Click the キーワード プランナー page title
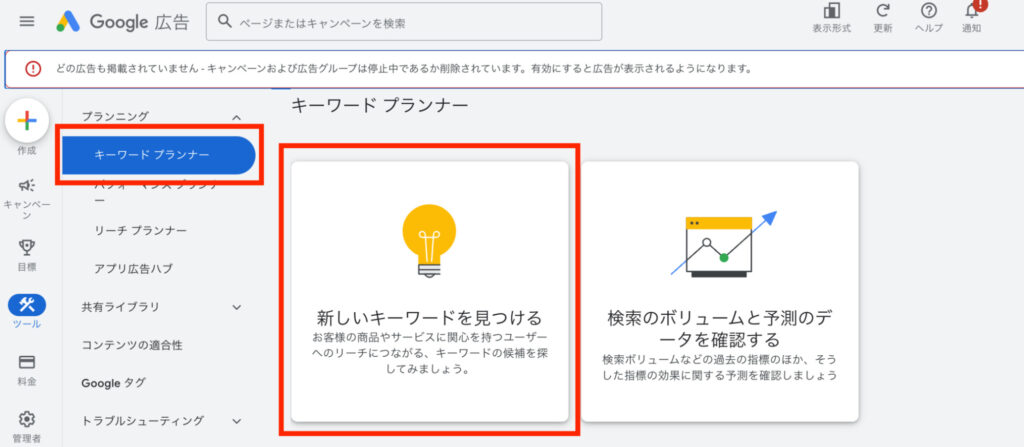1024x447 pixels. 379,105
